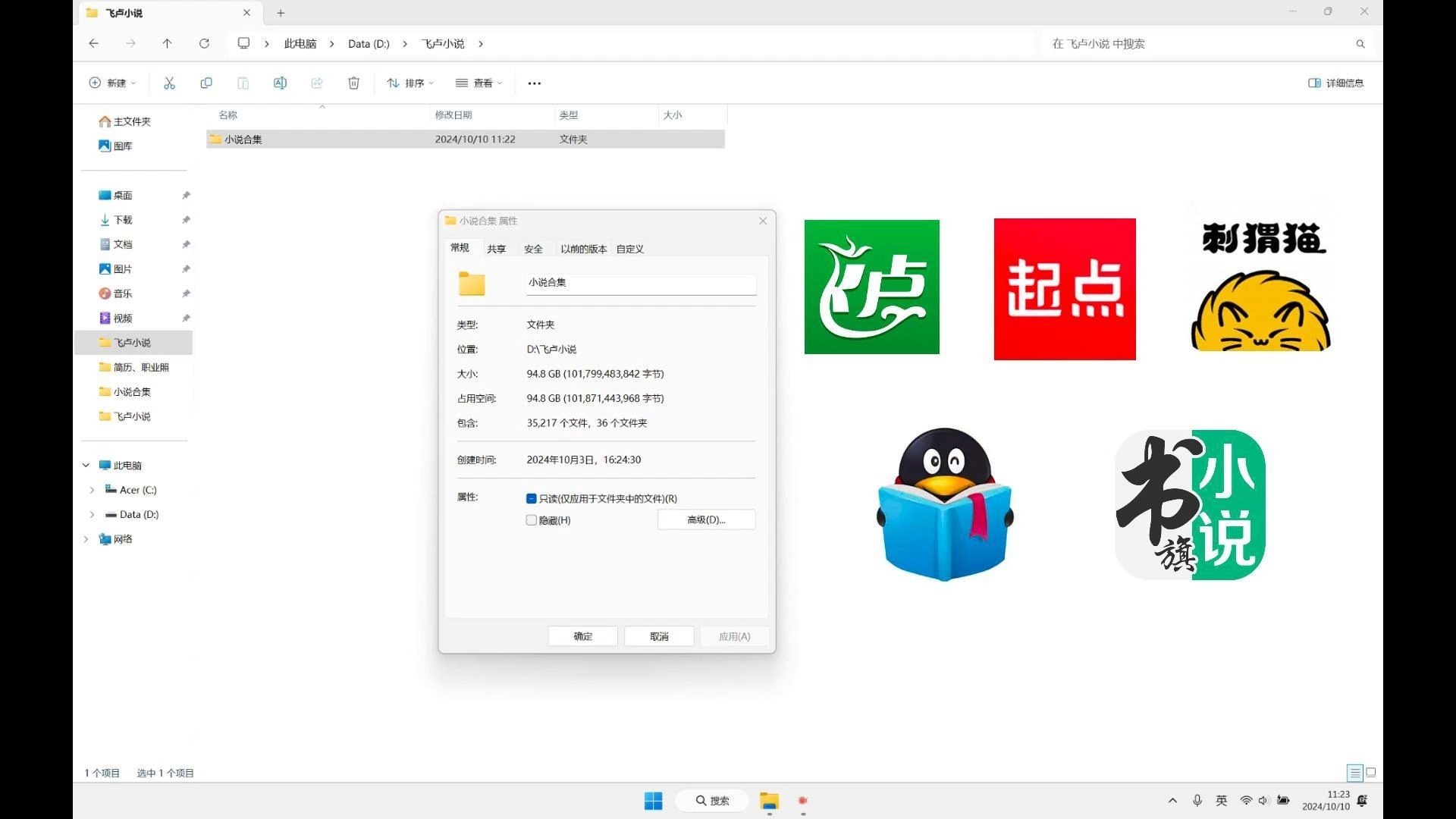Open the 查看 view dropdown
The image size is (1456, 819).
coord(479,83)
